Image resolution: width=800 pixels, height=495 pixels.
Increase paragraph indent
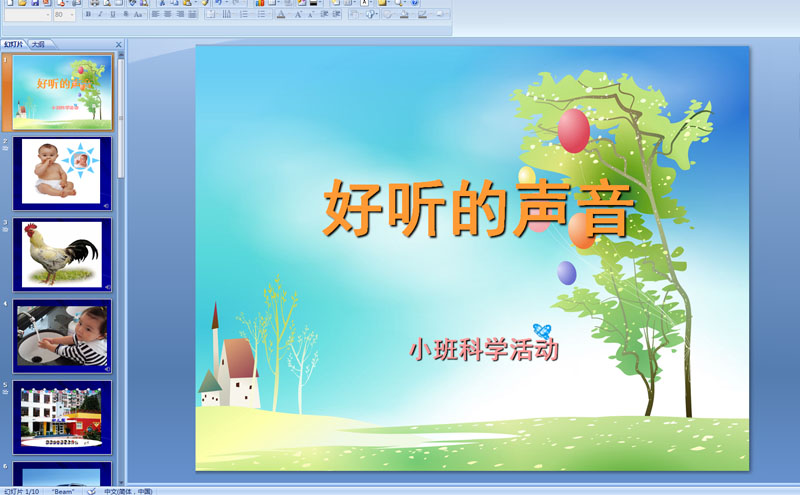[336, 14]
